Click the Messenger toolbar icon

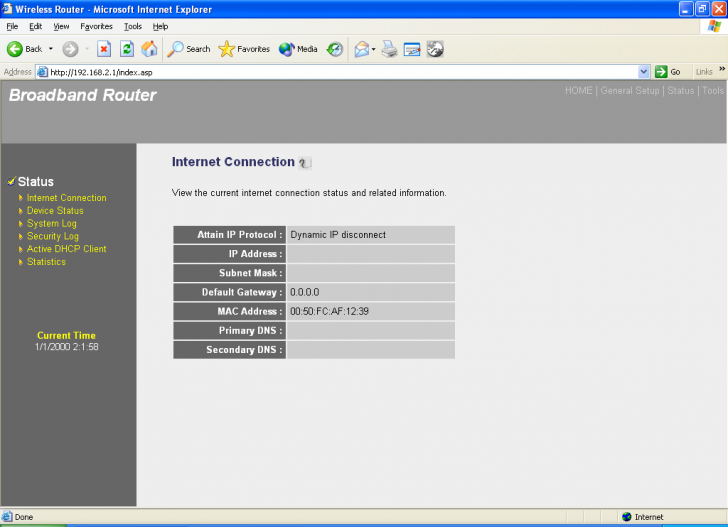tap(435, 49)
